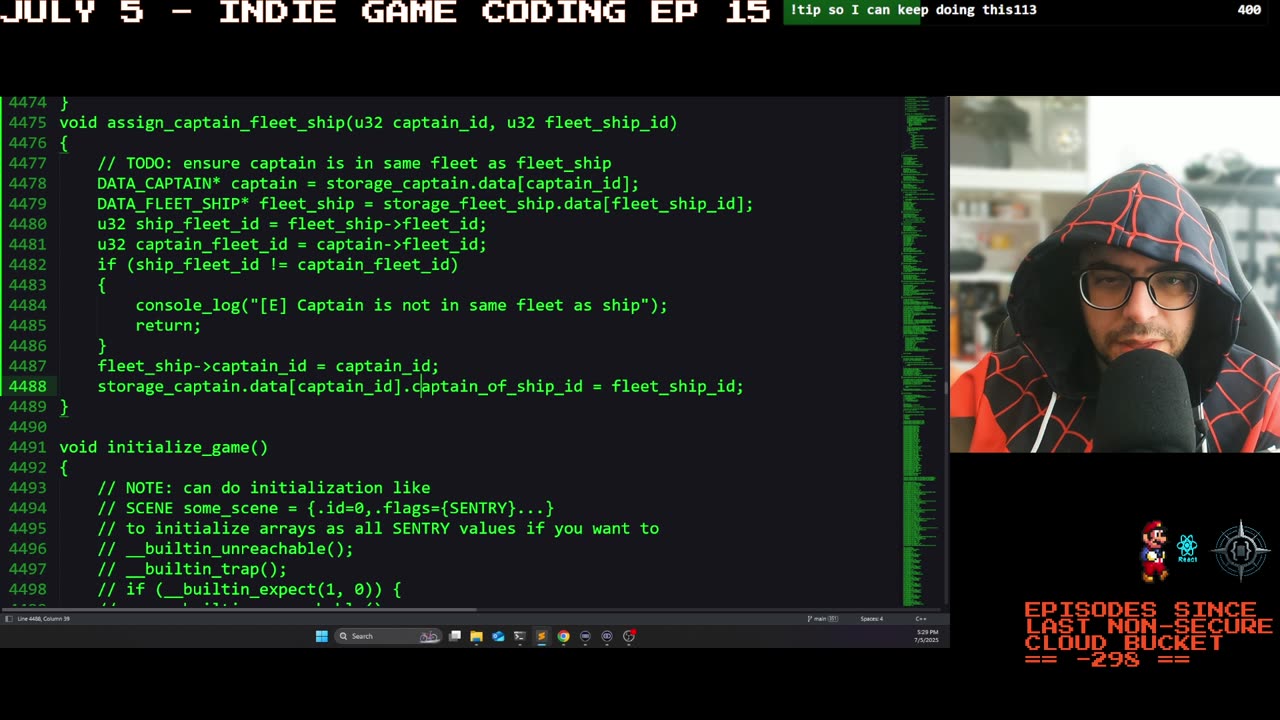Click the function name assign_captain_fleet_ship

point(225,123)
